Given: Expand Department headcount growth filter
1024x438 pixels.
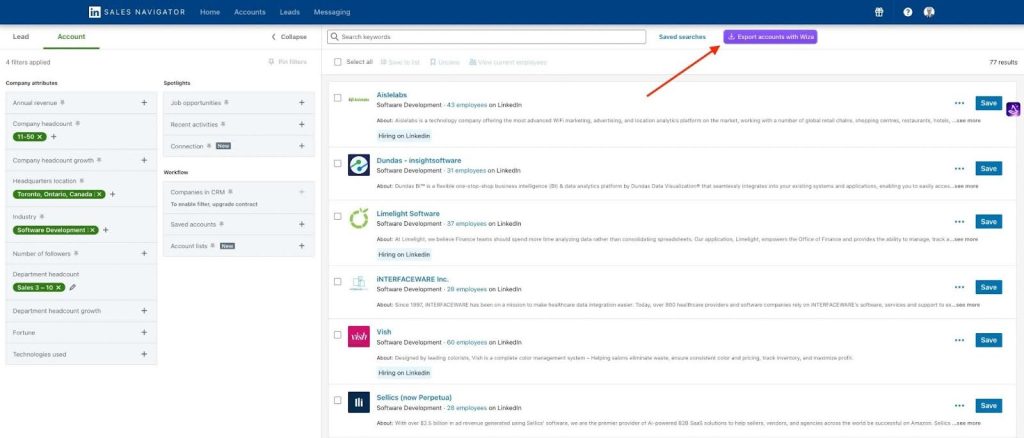Looking at the screenshot, I should point(144,311).
